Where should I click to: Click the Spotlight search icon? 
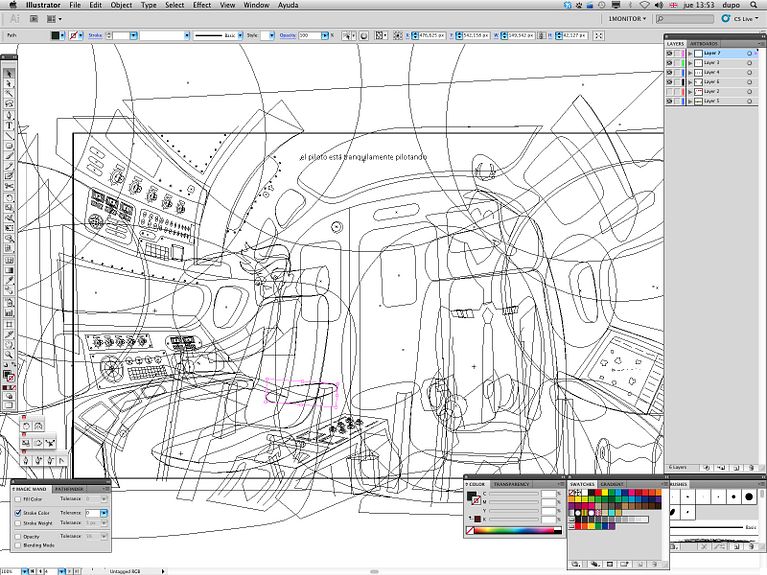(754, 5)
